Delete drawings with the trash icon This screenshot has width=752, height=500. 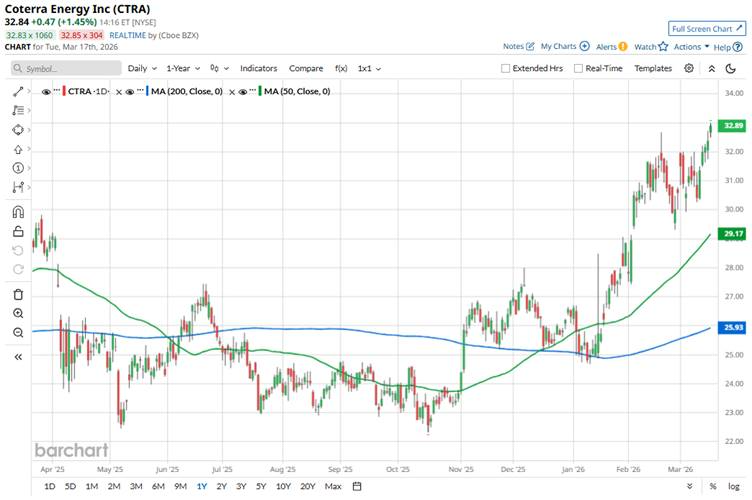[18, 294]
